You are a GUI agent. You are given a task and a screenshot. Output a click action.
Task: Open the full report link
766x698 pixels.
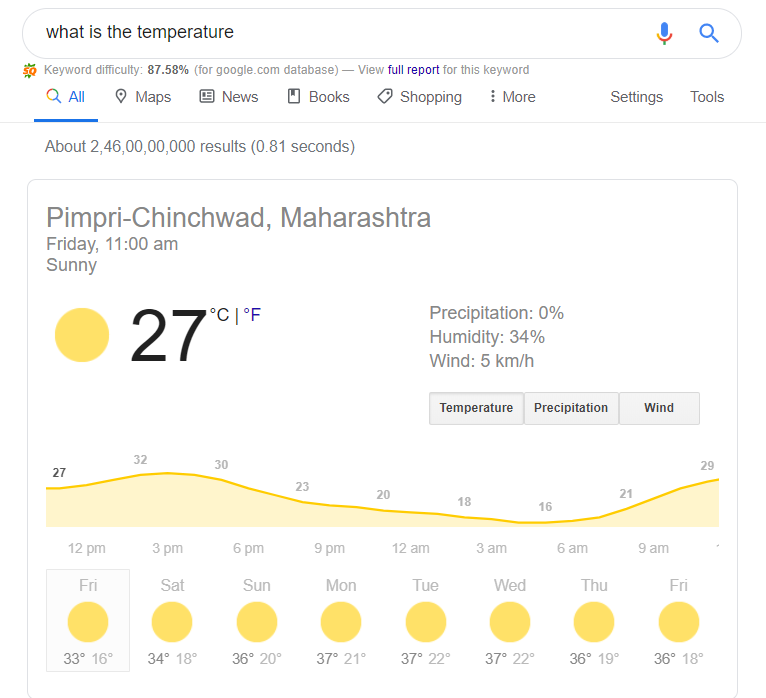pyautogui.click(x=413, y=70)
